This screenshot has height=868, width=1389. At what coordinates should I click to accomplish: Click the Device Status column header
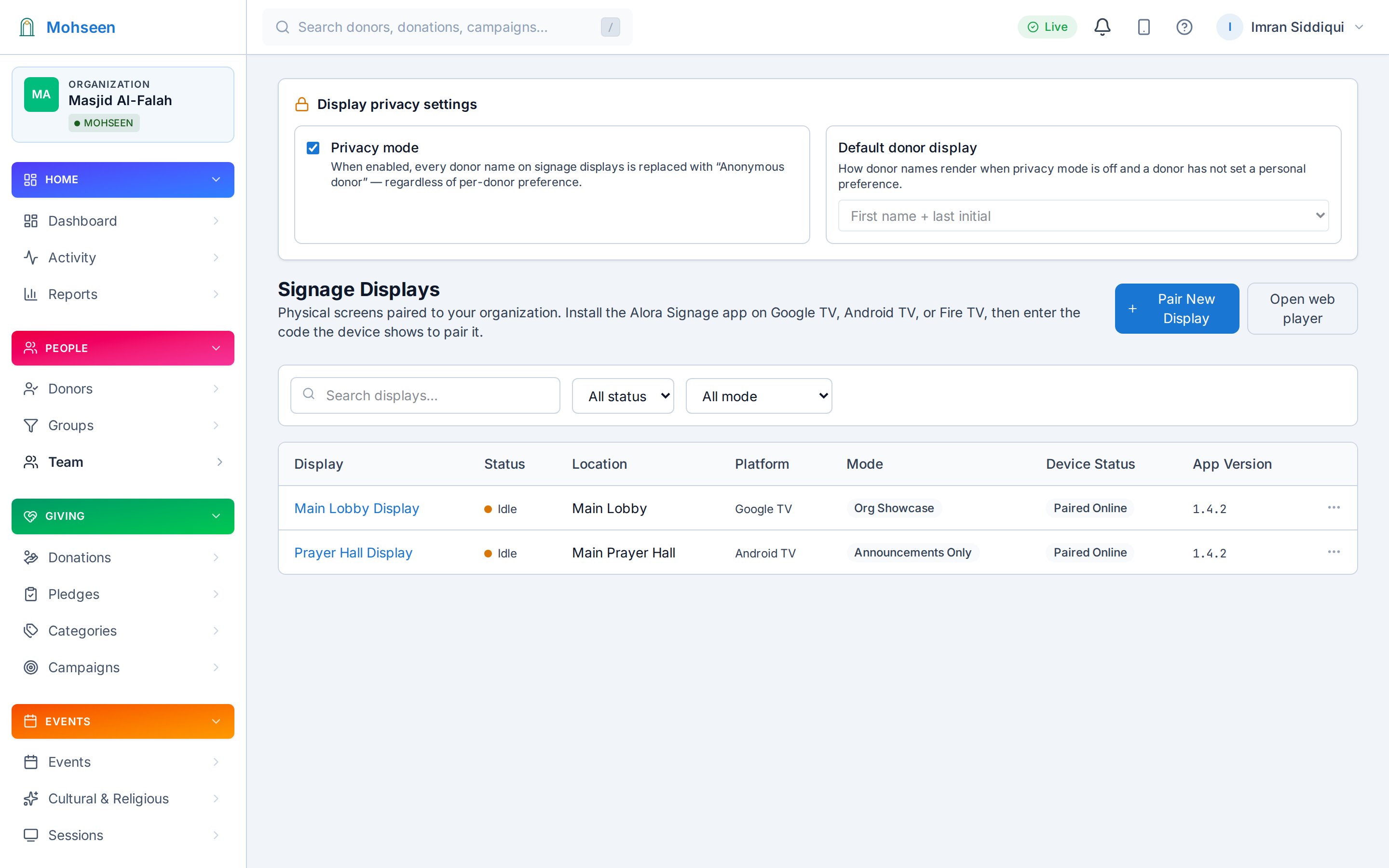1090,464
